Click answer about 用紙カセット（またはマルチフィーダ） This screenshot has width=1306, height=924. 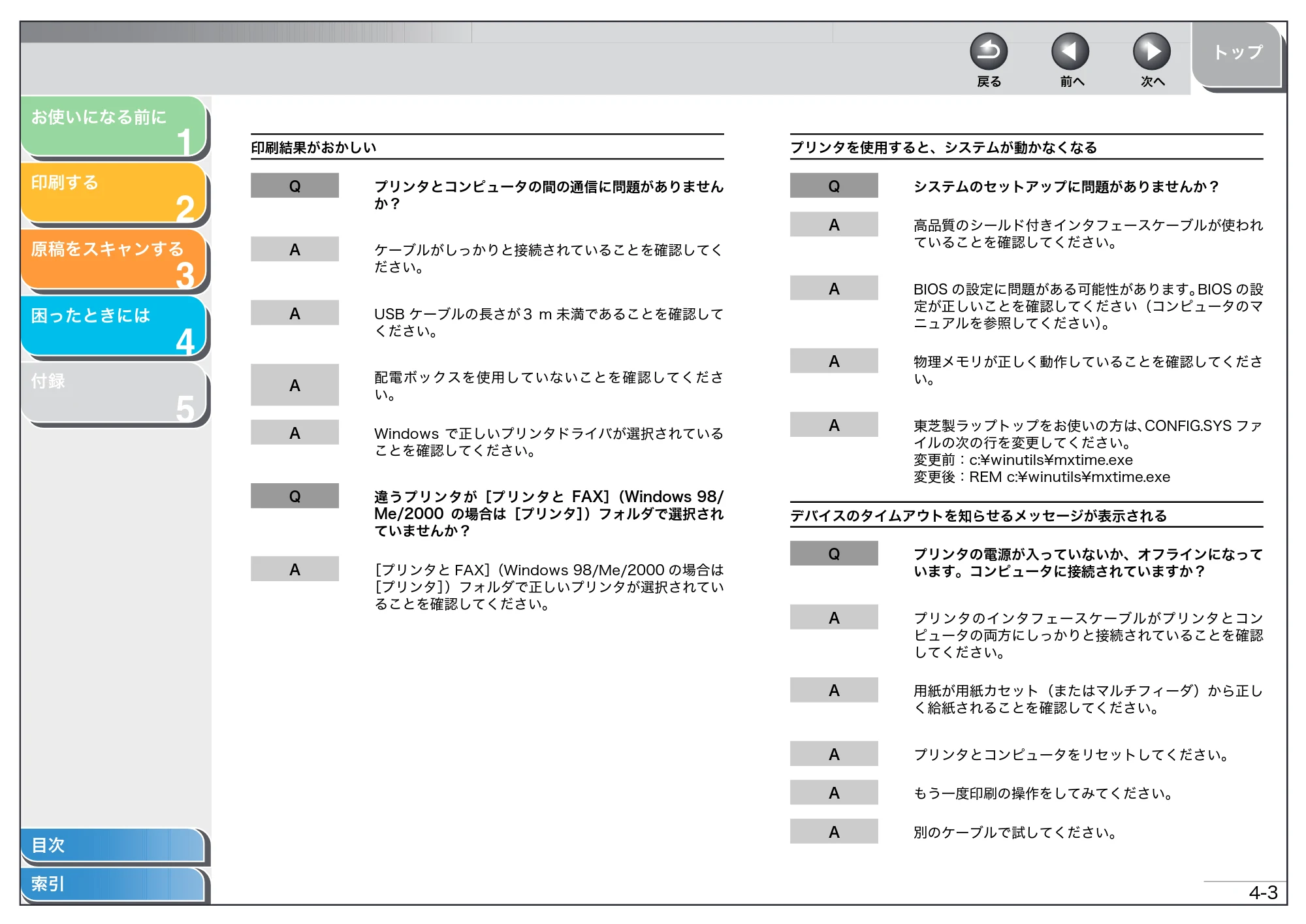(x=1088, y=699)
